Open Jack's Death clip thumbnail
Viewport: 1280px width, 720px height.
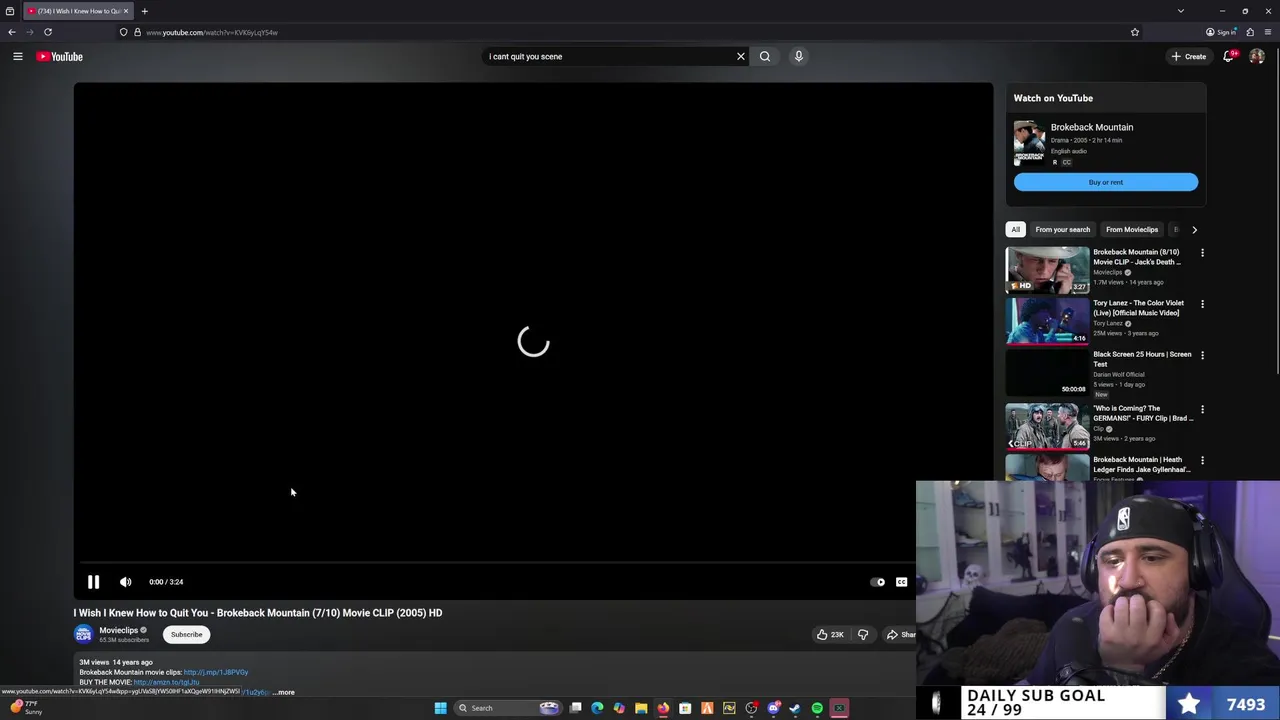1047,270
